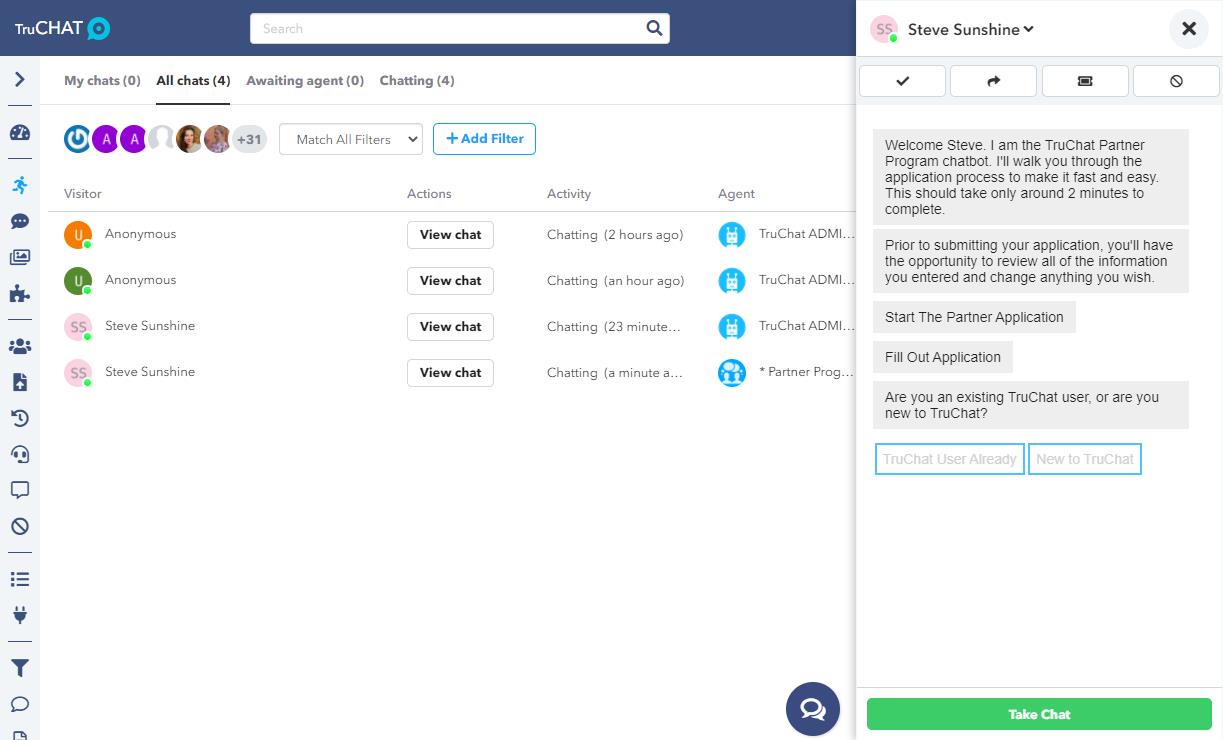Open the history clock sidebar icon
This screenshot has height=740, width=1223.
pyautogui.click(x=19, y=418)
